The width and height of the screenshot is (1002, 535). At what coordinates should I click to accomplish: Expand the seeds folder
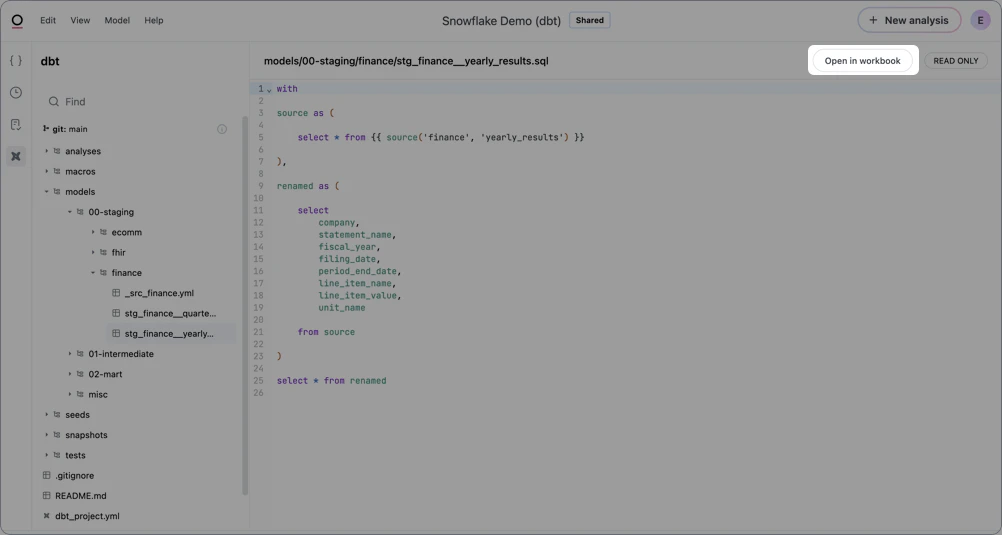click(x=46, y=415)
